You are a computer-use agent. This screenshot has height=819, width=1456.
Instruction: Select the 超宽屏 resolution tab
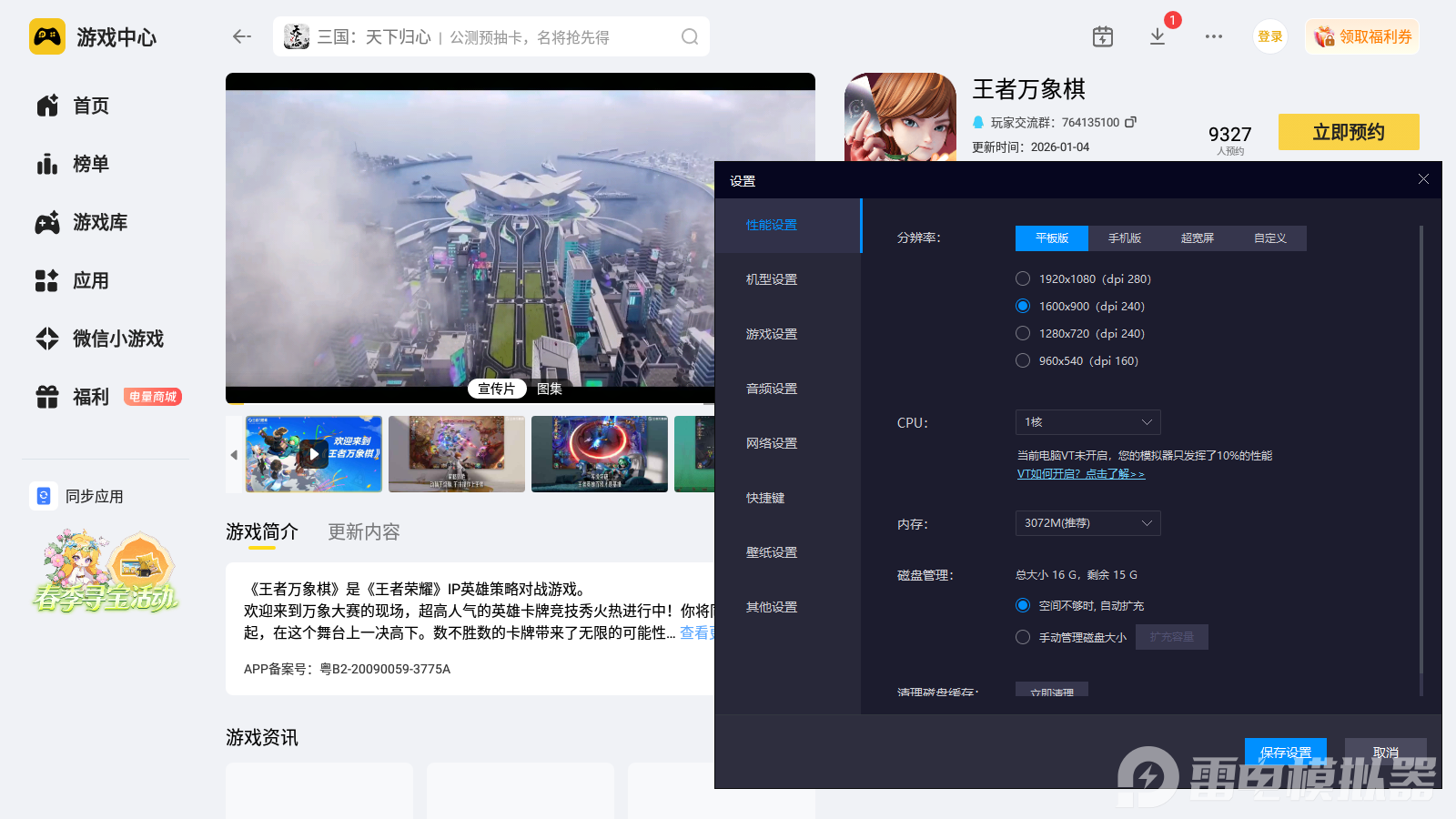pos(1198,238)
